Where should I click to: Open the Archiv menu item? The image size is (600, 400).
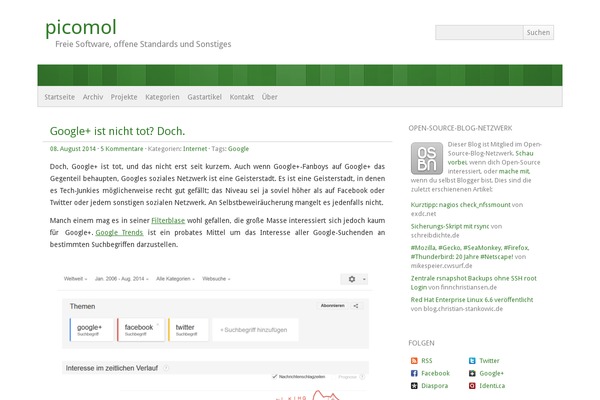(x=93, y=97)
